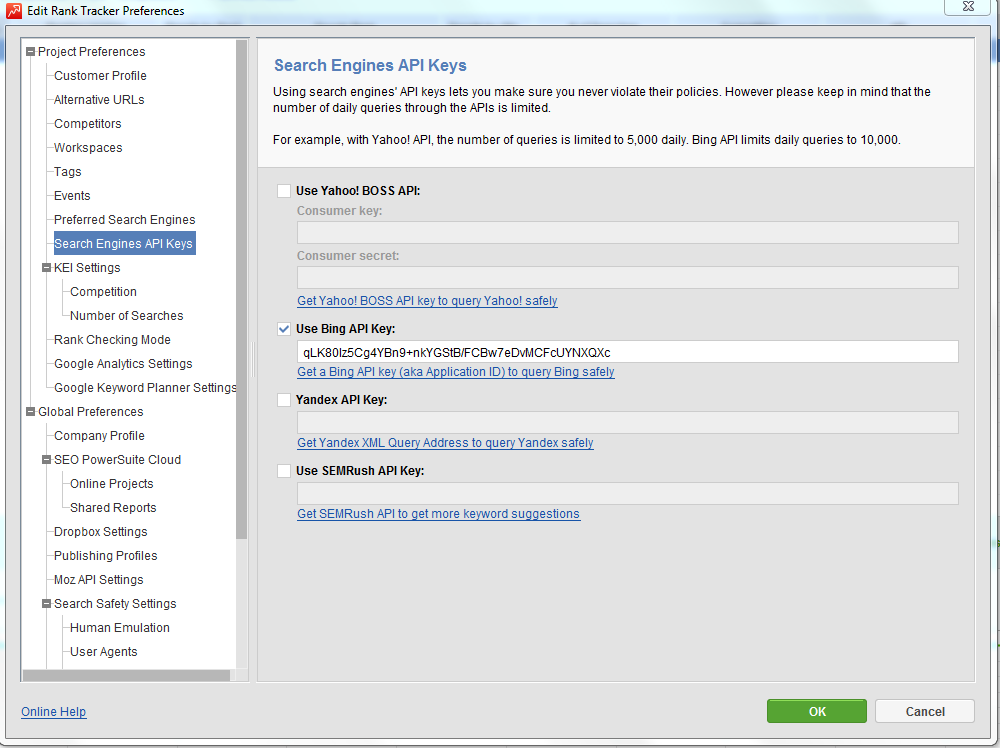Select Preferred Search Engines

(x=124, y=220)
